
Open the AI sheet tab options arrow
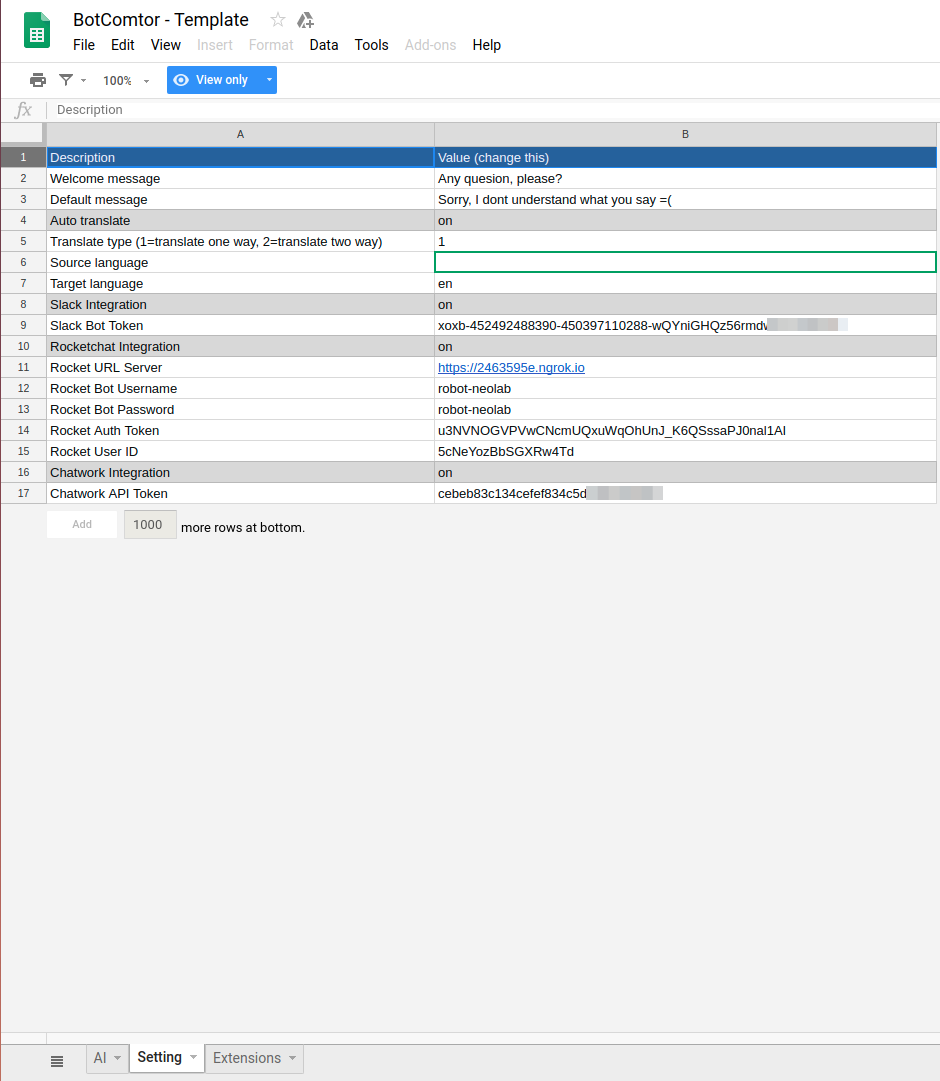click(x=117, y=1058)
